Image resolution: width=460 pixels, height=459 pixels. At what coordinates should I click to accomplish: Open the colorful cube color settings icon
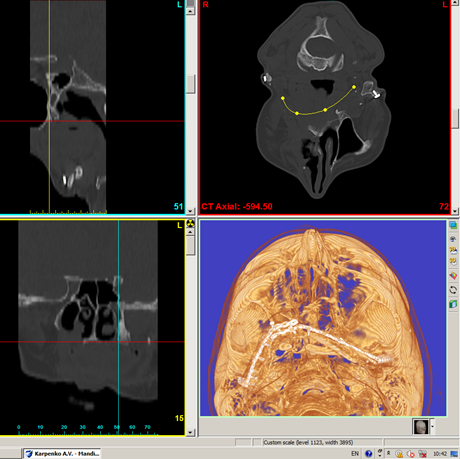tap(453, 276)
